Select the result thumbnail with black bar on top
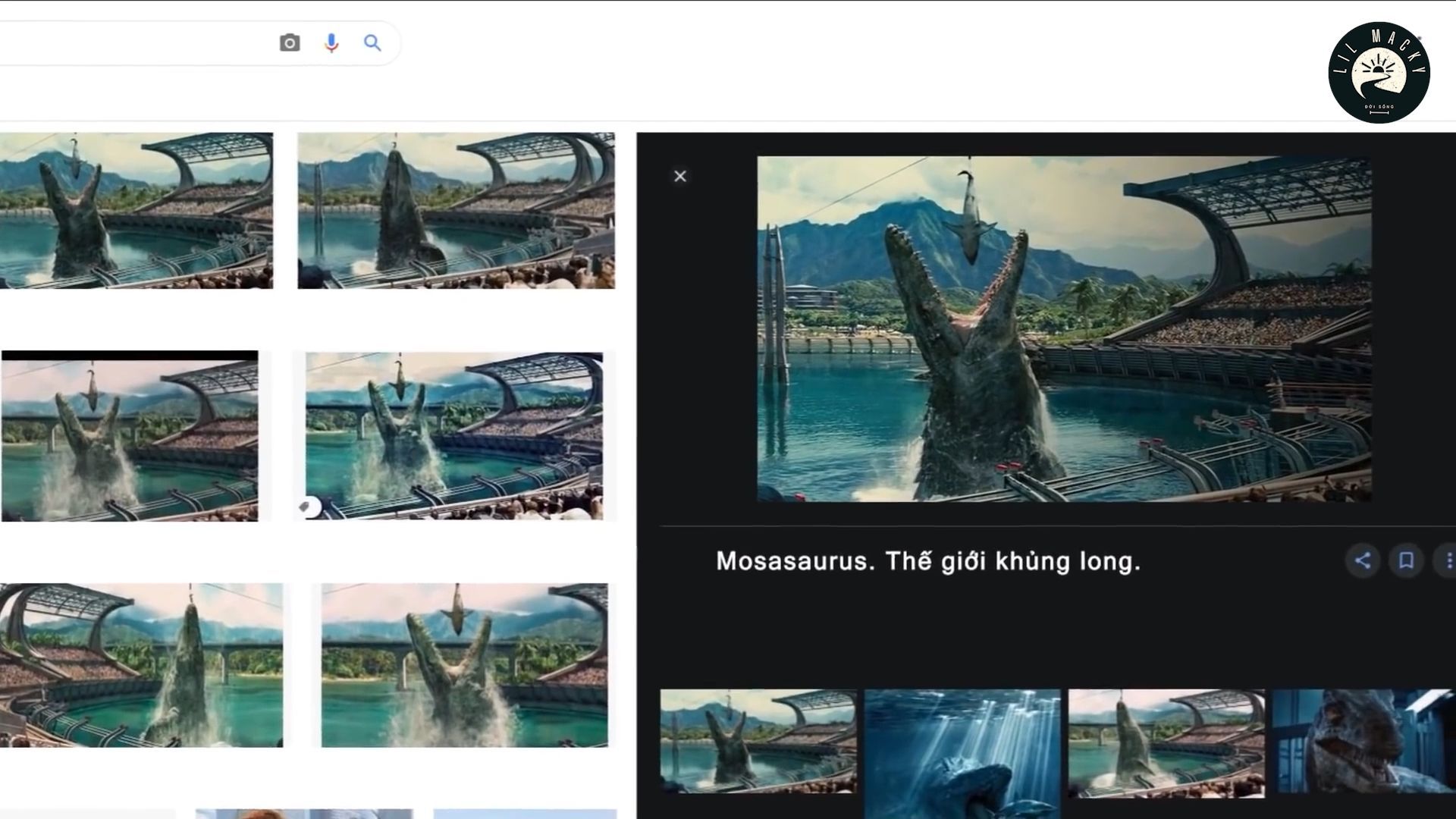1456x819 pixels. pos(130,436)
